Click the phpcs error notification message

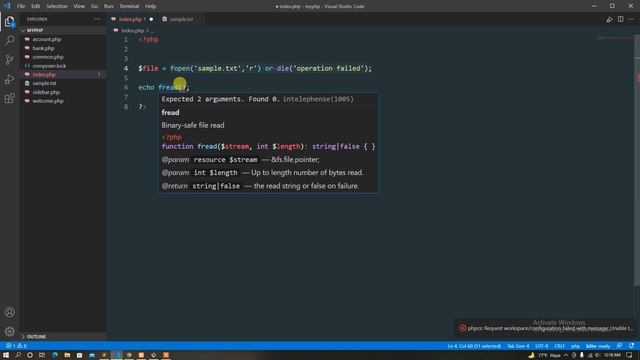(551, 328)
